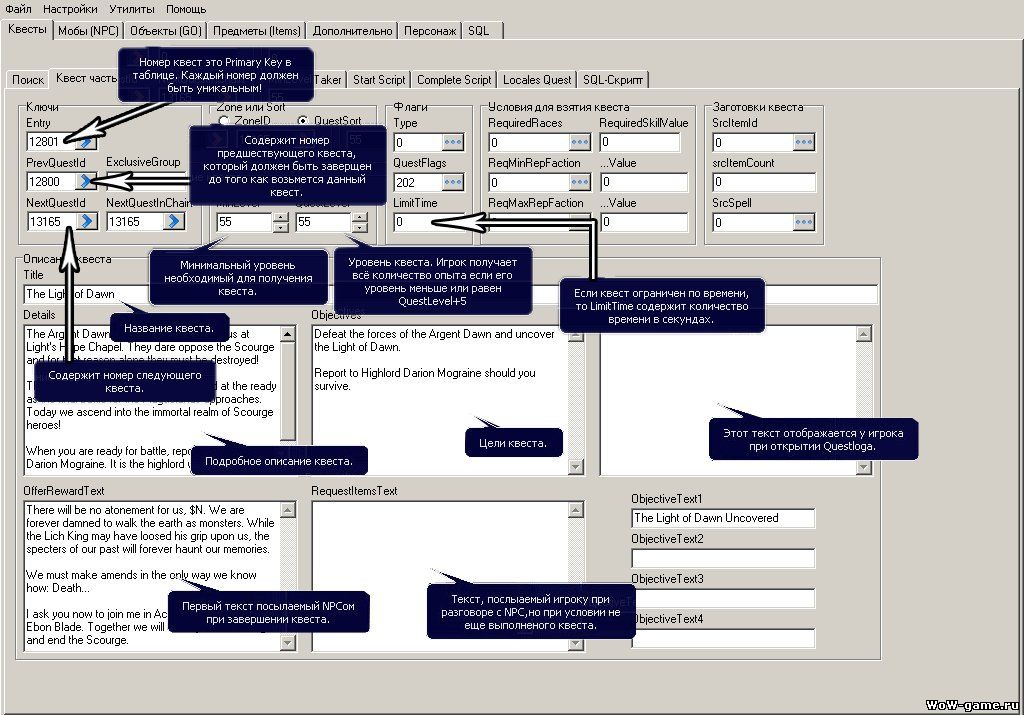Click the OfferRewardText scrollbar down arrow

287,643
